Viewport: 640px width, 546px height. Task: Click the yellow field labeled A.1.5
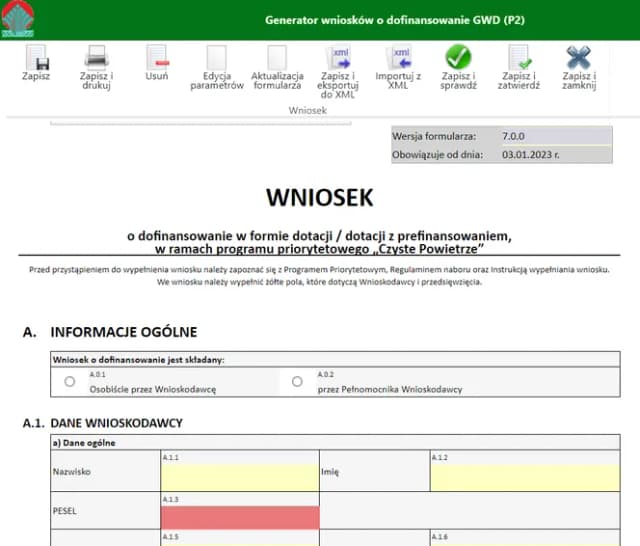click(239, 540)
